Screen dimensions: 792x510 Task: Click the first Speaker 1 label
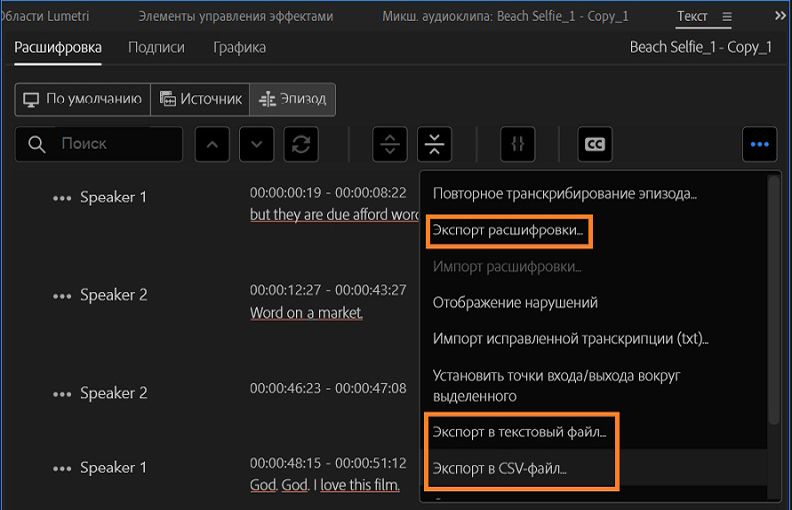tap(113, 197)
